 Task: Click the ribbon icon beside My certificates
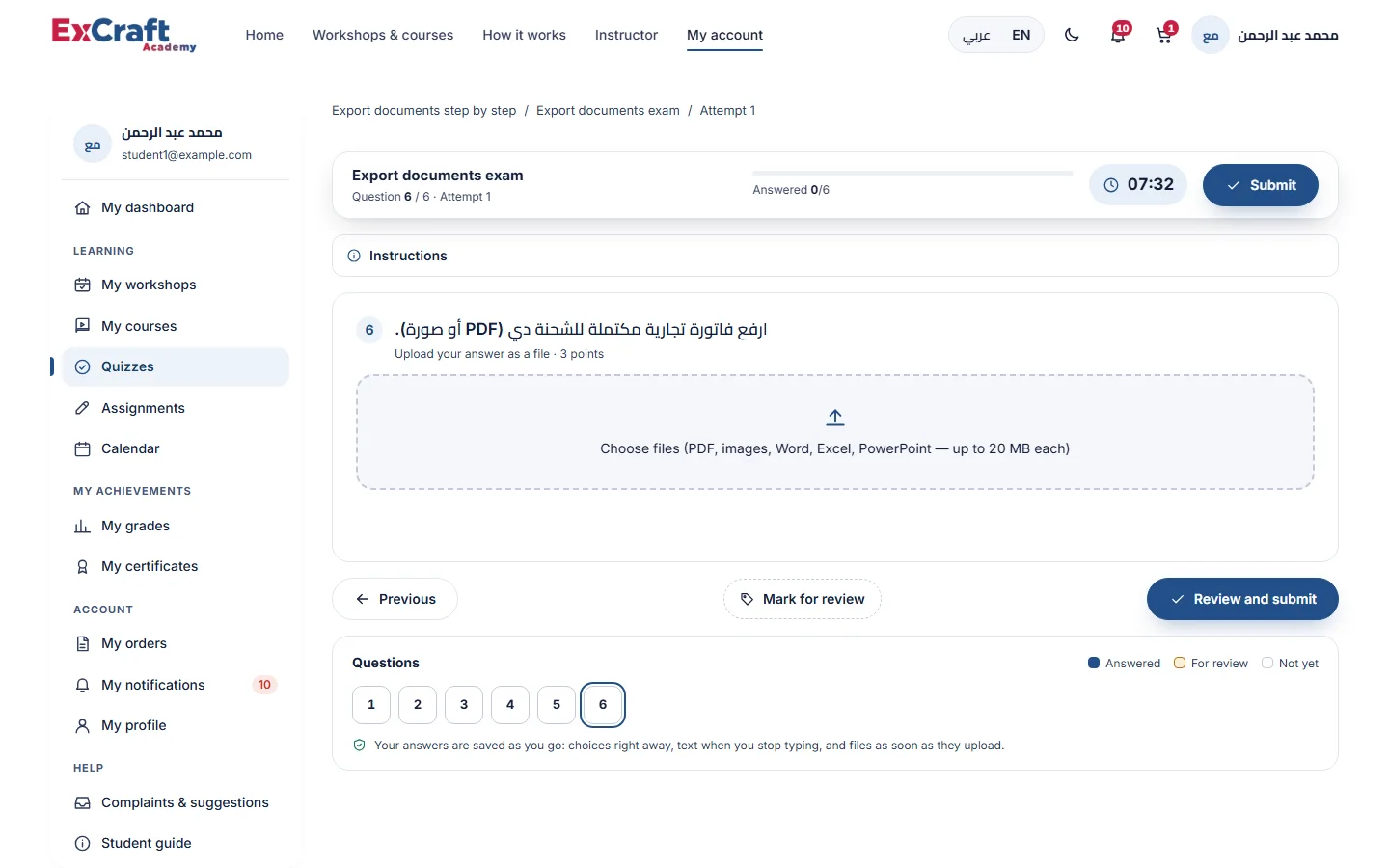83,566
